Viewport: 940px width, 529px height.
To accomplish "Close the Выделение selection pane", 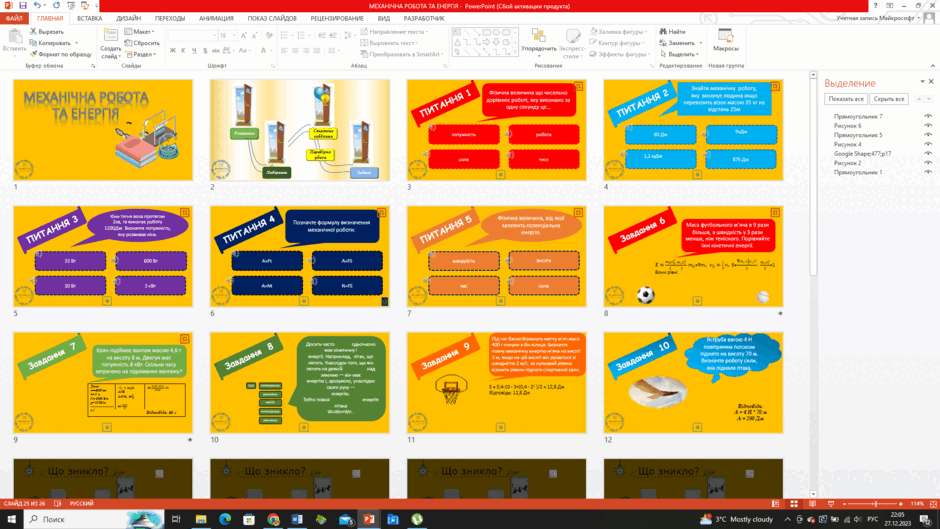I will click(x=931, y=82).
